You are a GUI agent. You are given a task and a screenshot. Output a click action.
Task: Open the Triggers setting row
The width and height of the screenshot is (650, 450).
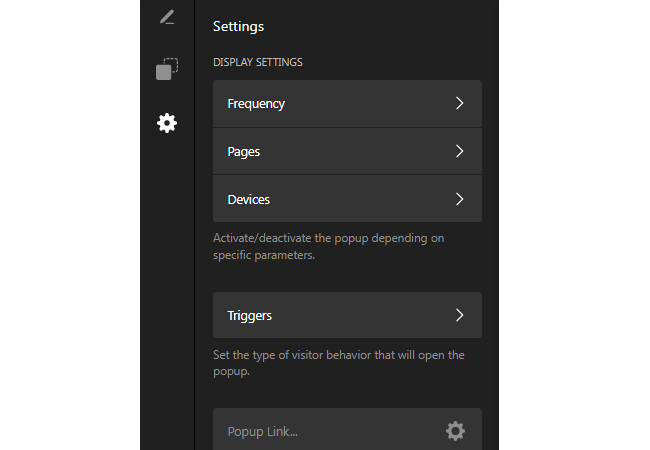[x=347, y=315]
